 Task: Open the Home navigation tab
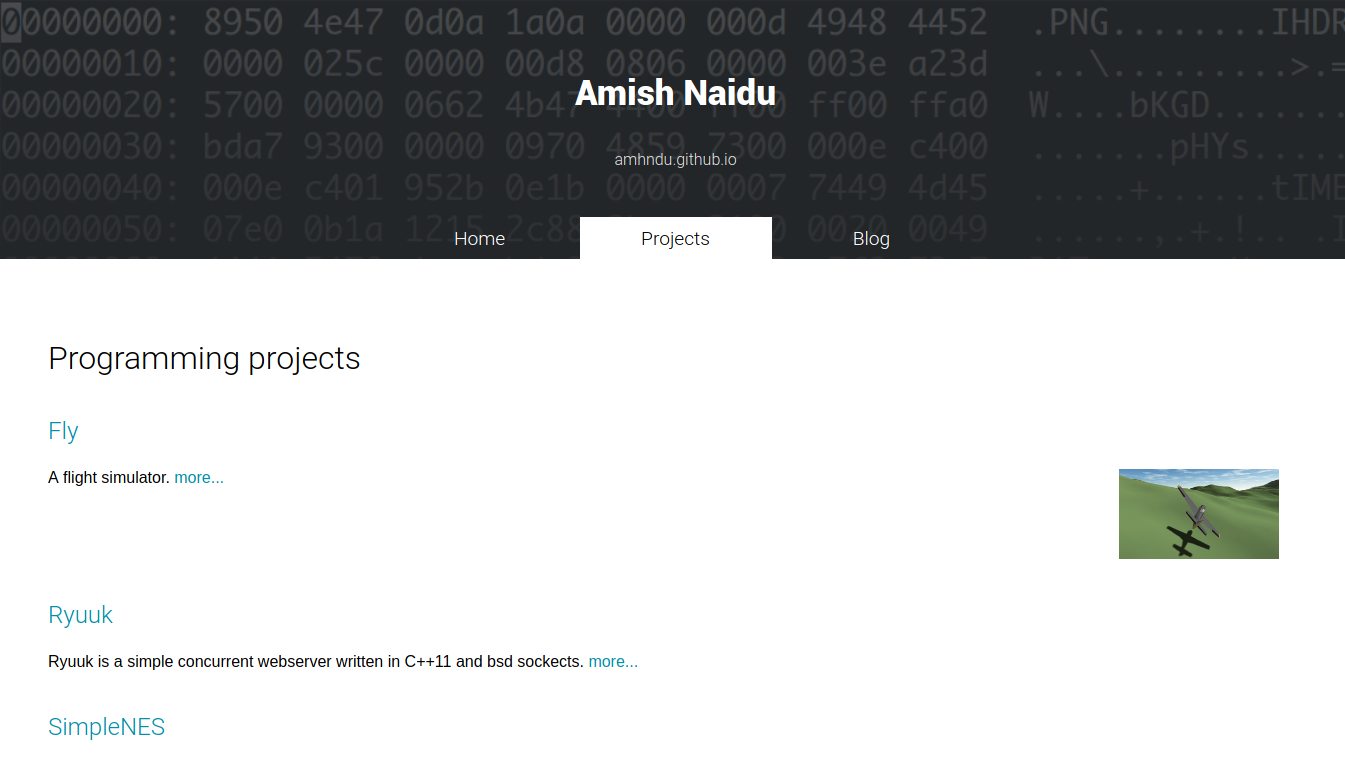coord(480,239)
